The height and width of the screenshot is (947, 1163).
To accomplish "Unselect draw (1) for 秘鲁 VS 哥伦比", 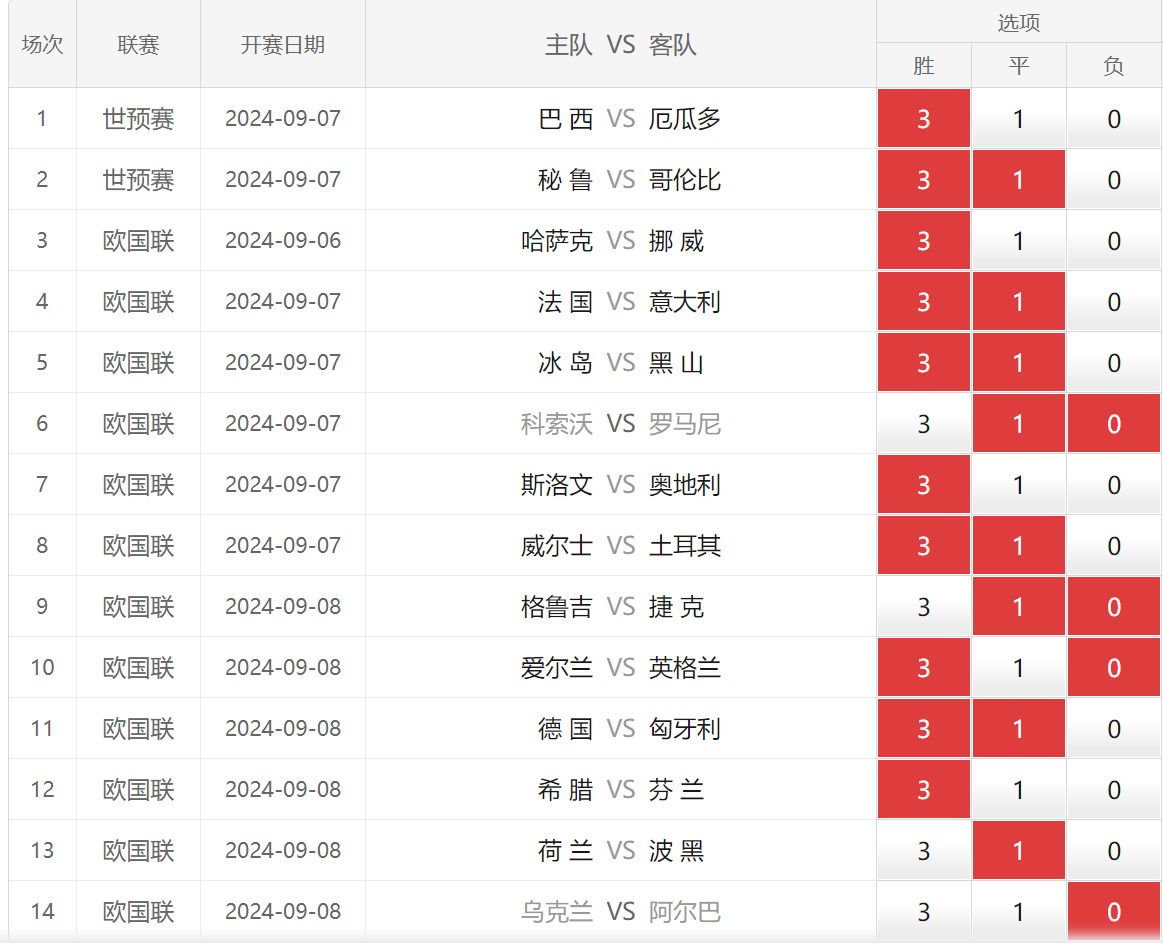I will point(1018,179).
